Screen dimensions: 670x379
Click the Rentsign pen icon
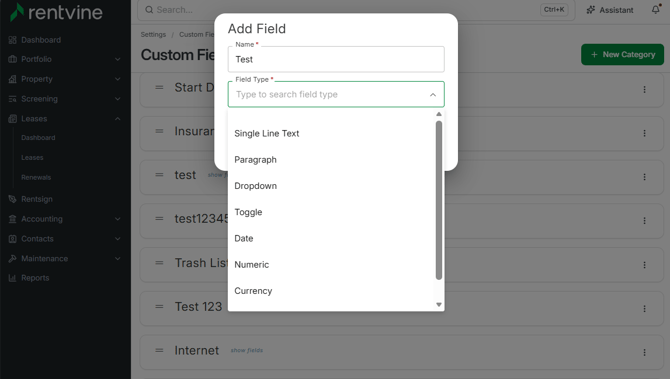[x=12, y=199]
